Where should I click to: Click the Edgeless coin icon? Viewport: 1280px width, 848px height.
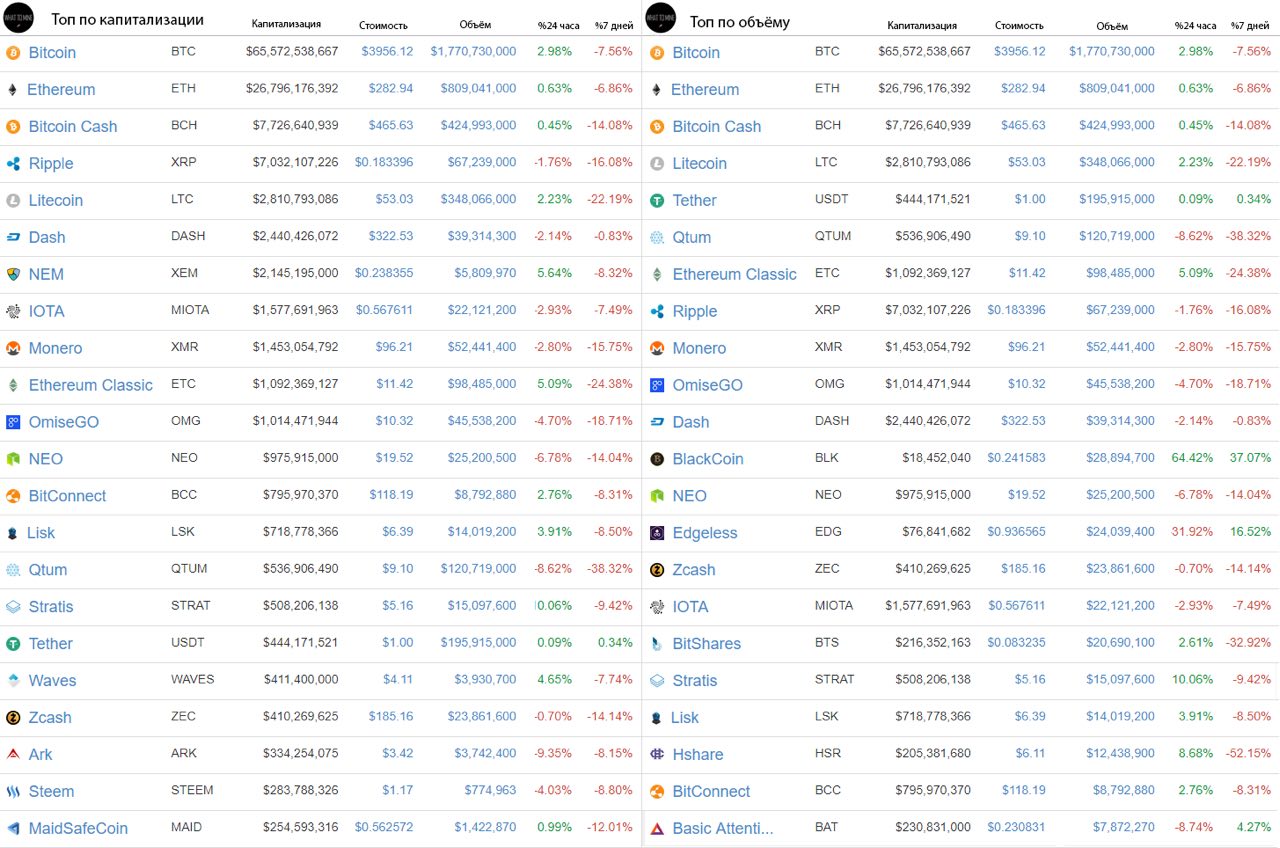point(657,533)
